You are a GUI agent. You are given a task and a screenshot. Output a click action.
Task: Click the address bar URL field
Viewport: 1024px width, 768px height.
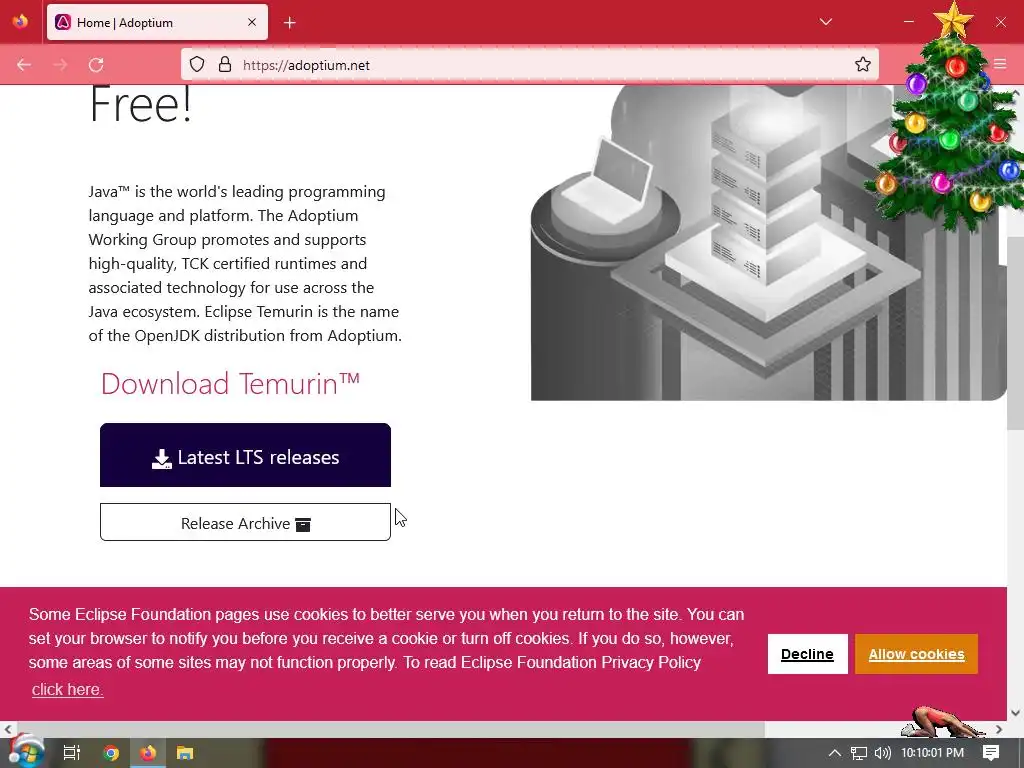click(x=530, y=64)
